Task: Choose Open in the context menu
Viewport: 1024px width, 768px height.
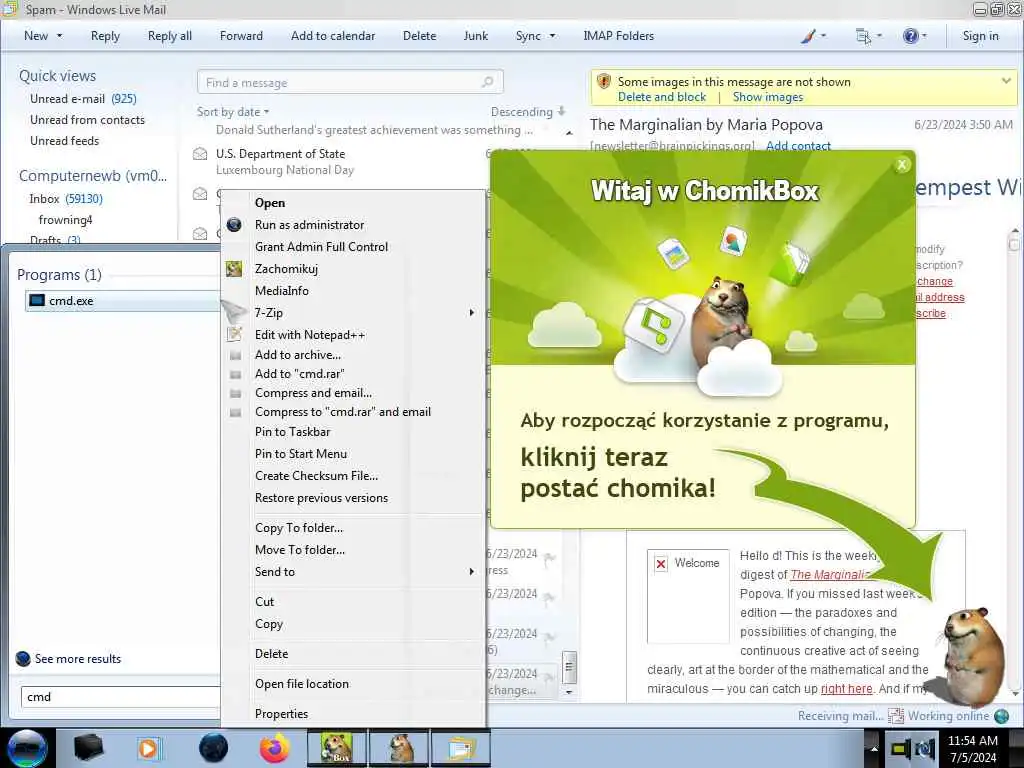Action: (270, 203)
